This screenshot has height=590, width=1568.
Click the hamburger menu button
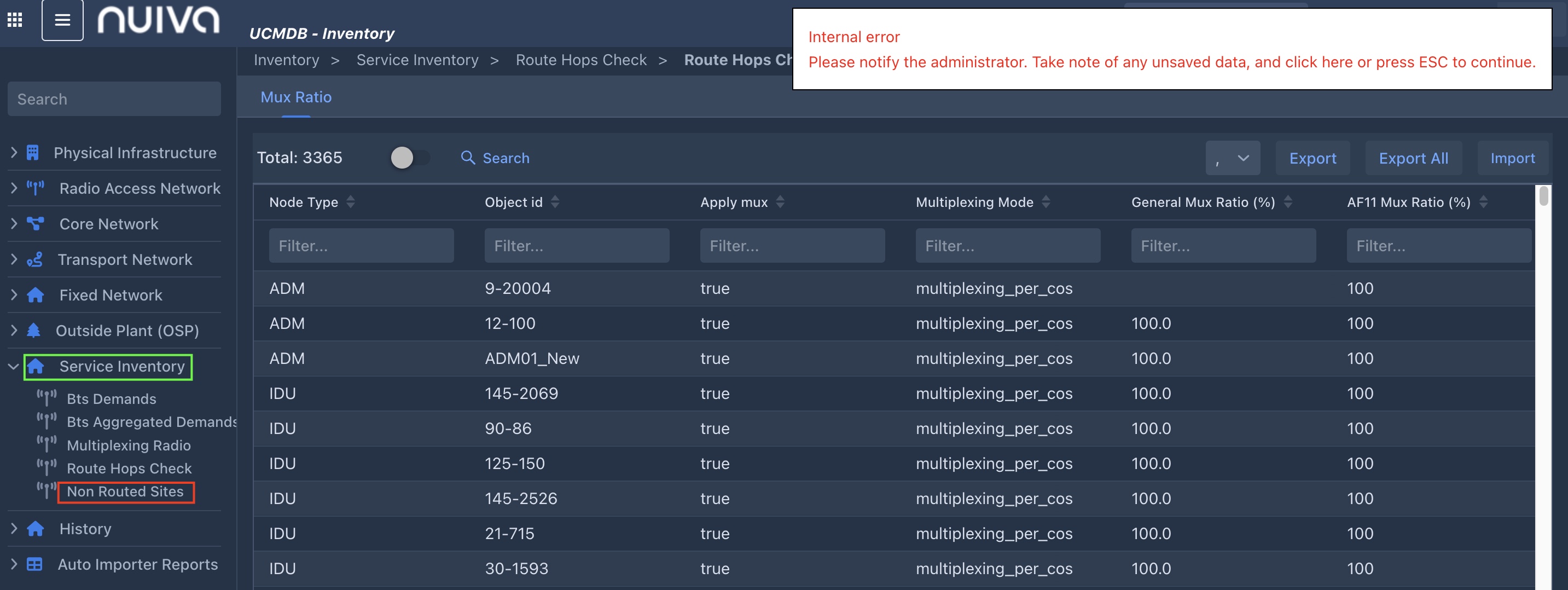click(62, 20)
